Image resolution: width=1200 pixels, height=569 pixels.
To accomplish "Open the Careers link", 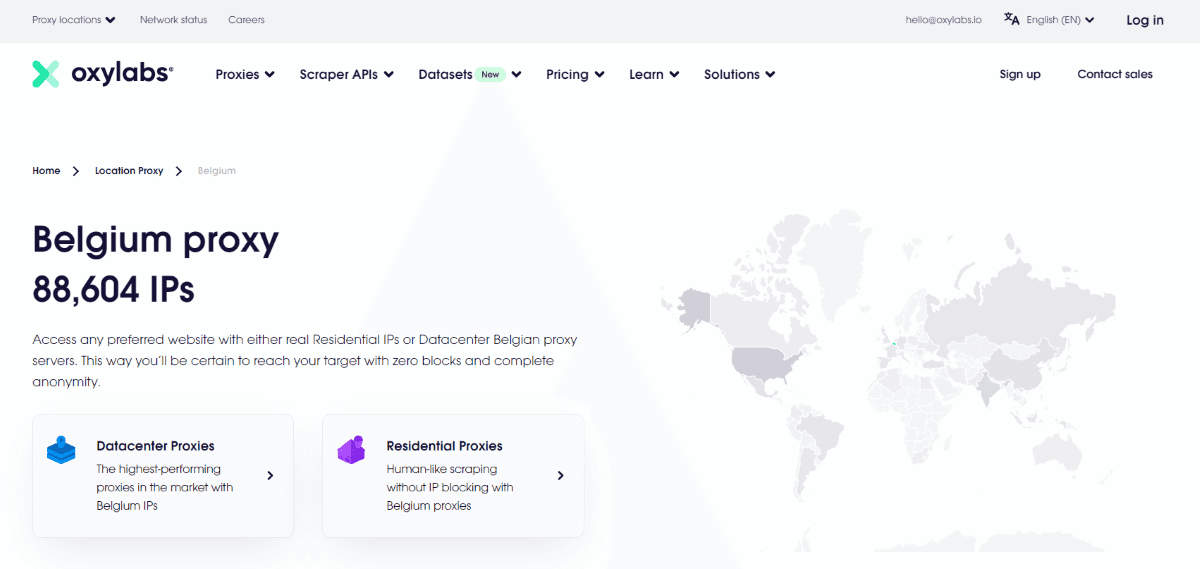I will pyautogui.click(x=246, y=20).
